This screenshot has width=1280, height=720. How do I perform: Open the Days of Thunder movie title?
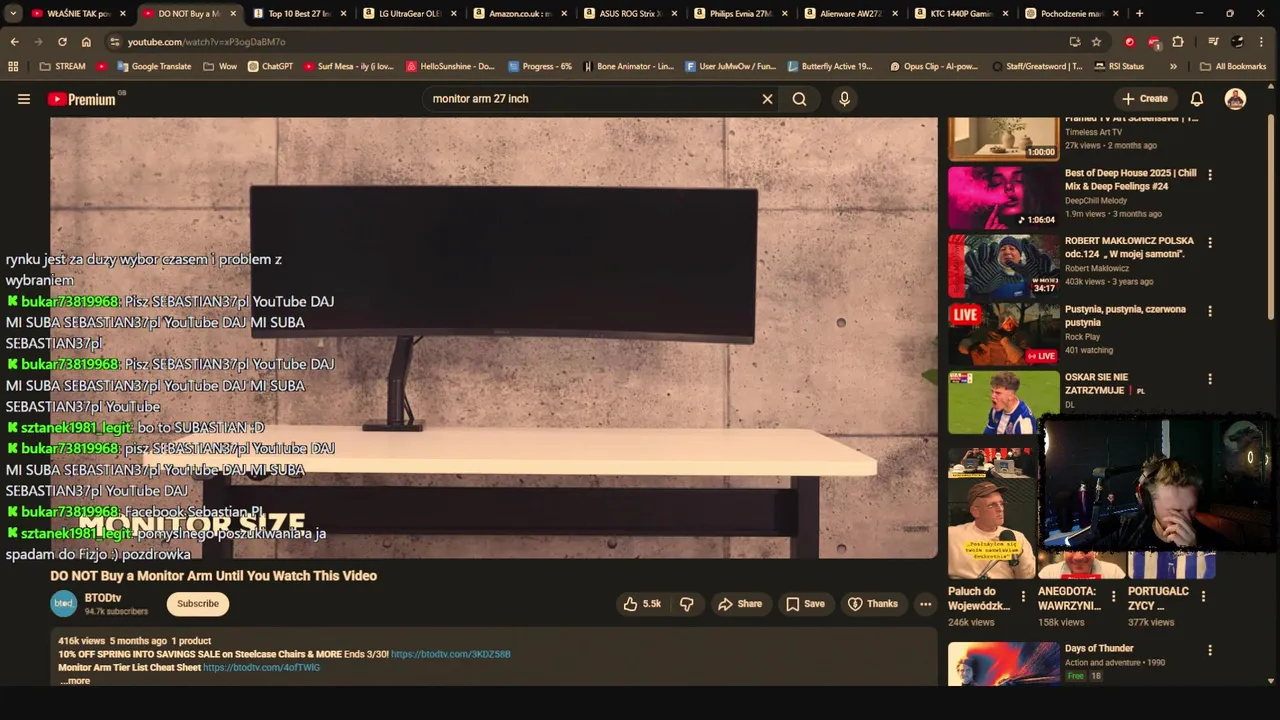[x=1099, y=649]
